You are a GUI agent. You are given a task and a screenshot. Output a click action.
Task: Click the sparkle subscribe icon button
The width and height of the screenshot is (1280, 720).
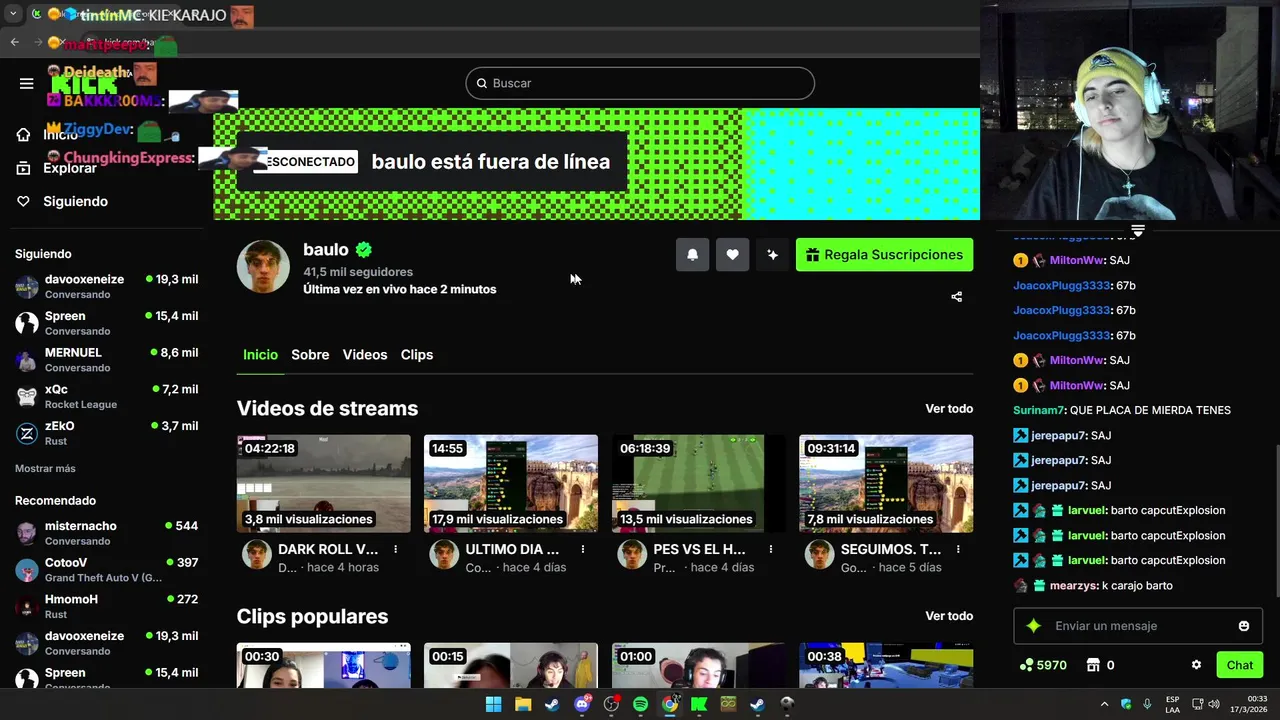coord(772,255)
